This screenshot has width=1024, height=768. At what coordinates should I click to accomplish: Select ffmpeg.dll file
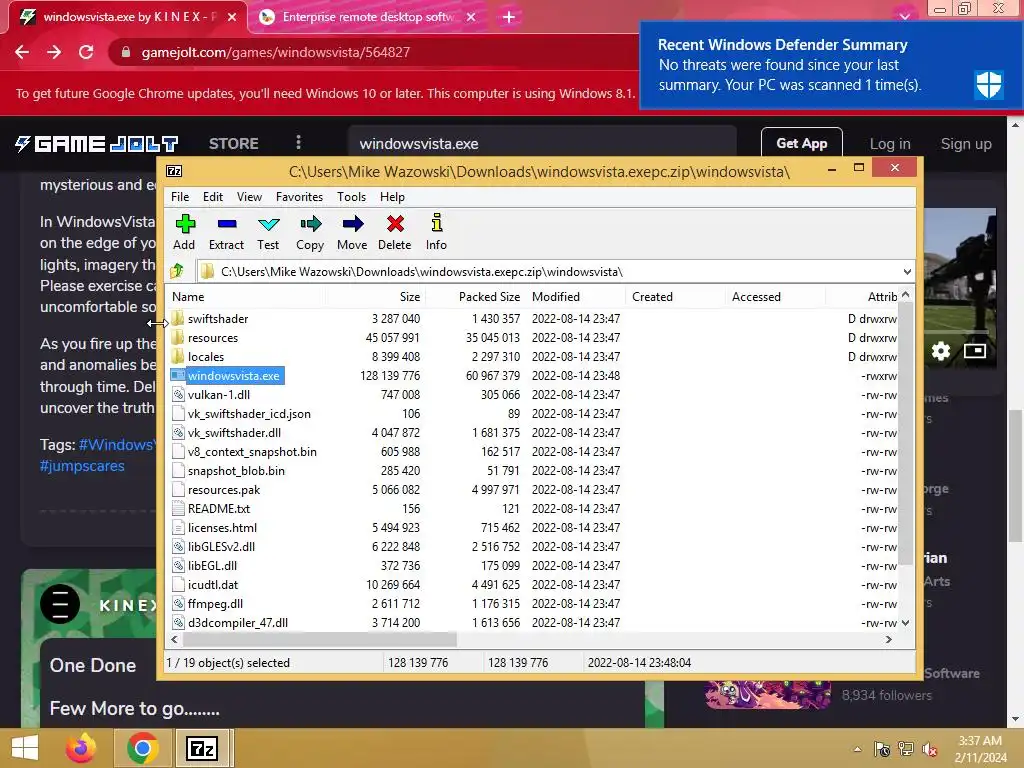point(216,604)
